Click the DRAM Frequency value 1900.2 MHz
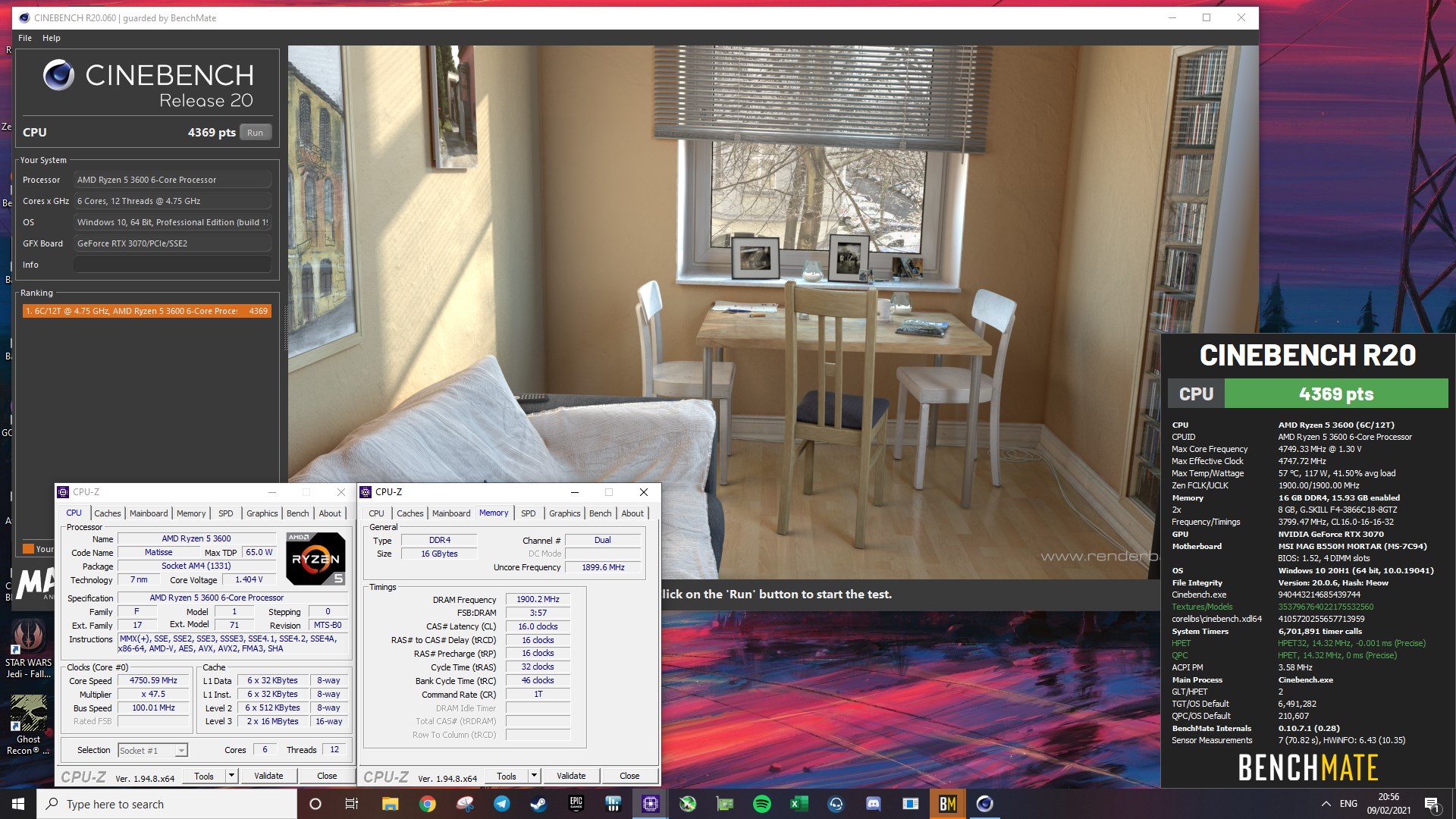This screenshot has height=819, width=1456. (x=538, y=599)
